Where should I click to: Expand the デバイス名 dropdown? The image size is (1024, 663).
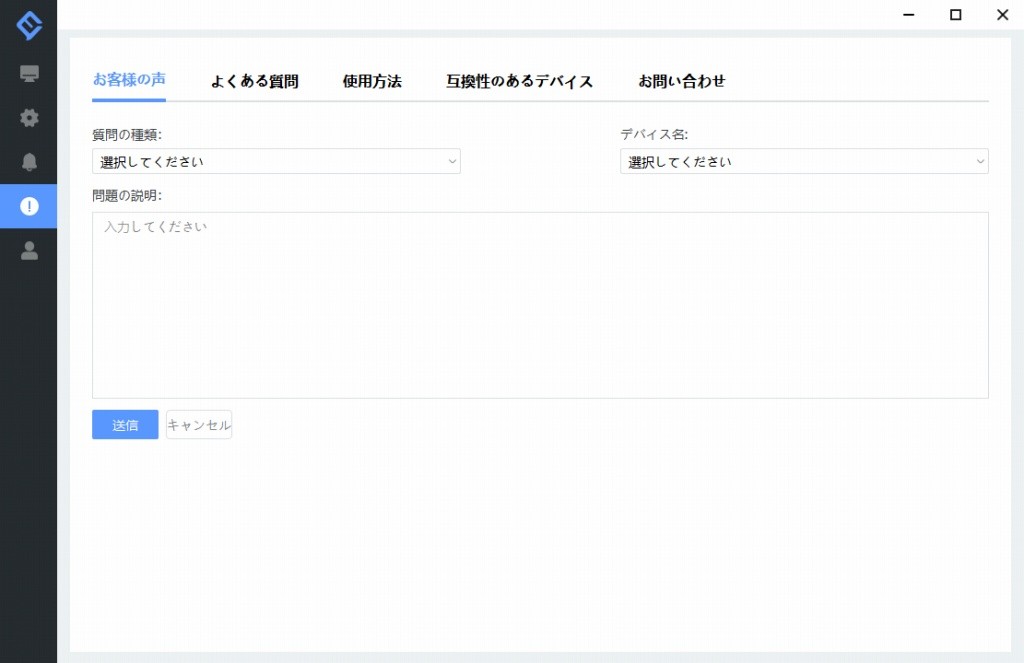pyautogui.click(x=804, y=161)
